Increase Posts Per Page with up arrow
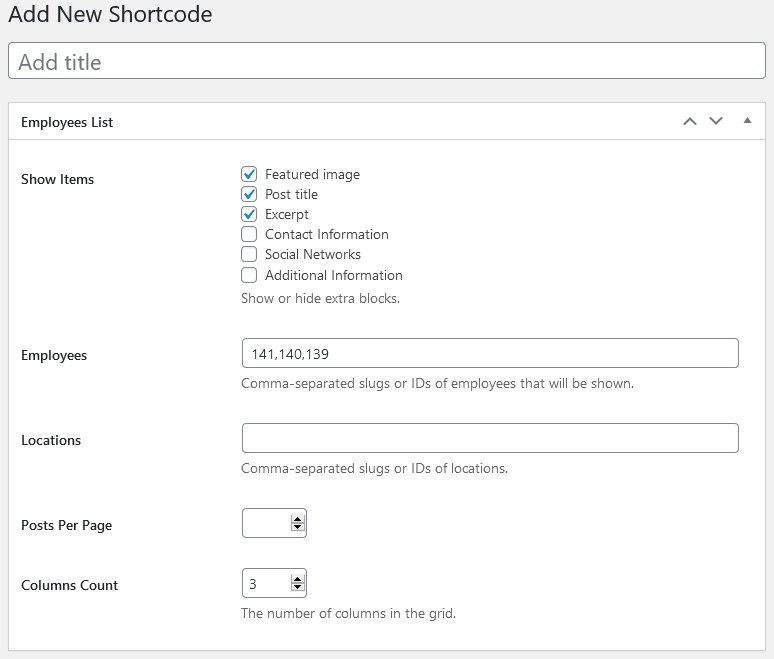The image size is (774, 659). point(297,519)
